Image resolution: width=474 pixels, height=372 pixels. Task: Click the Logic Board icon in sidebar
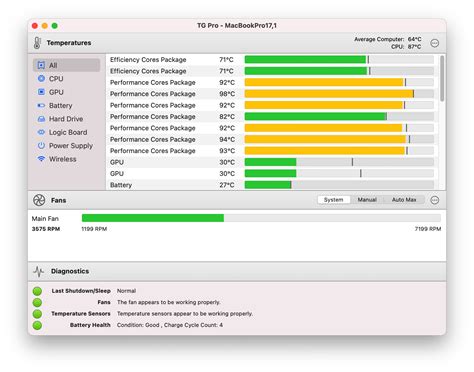(x=41, y=132)
